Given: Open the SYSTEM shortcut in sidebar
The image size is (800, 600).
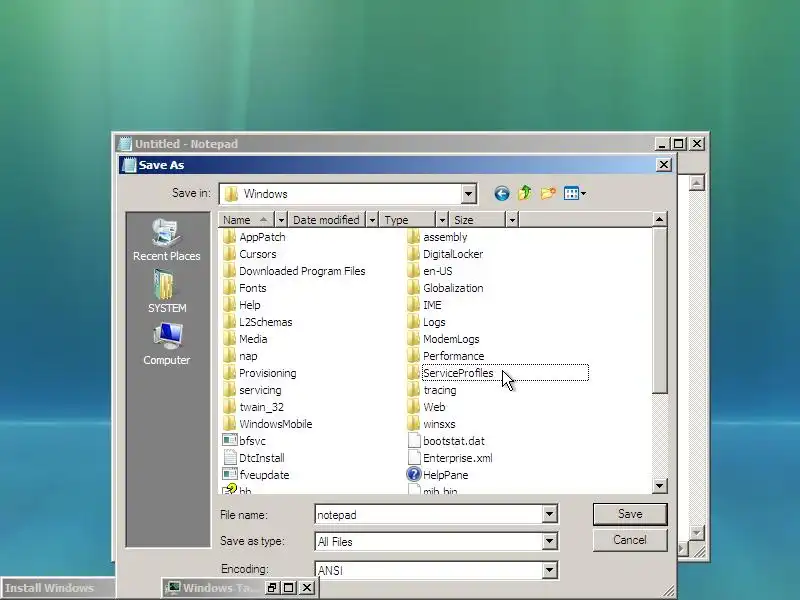Looking at the screenshot, I should pyautogui.click(x=167, y=292).
